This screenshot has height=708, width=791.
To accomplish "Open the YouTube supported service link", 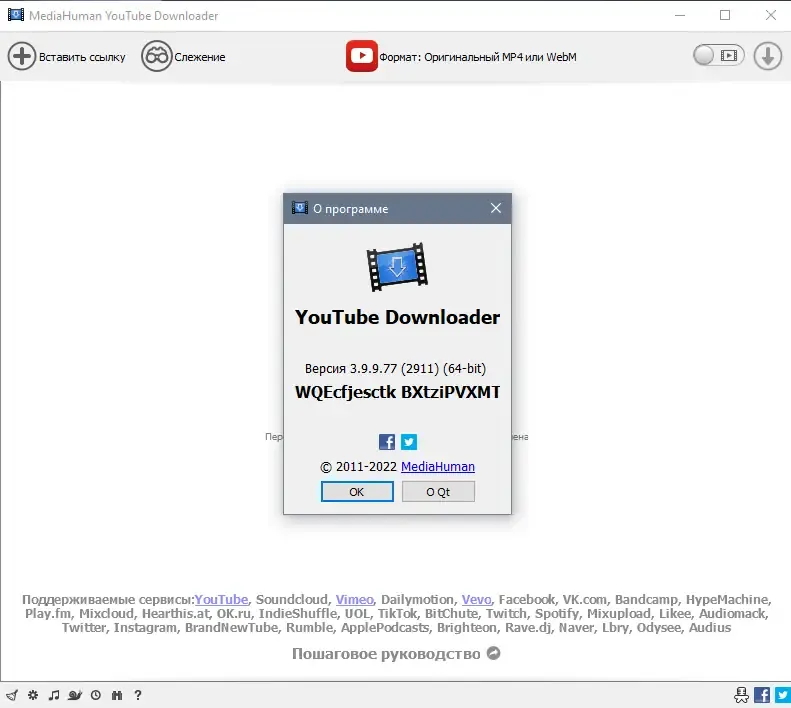I will pos(221,600).
